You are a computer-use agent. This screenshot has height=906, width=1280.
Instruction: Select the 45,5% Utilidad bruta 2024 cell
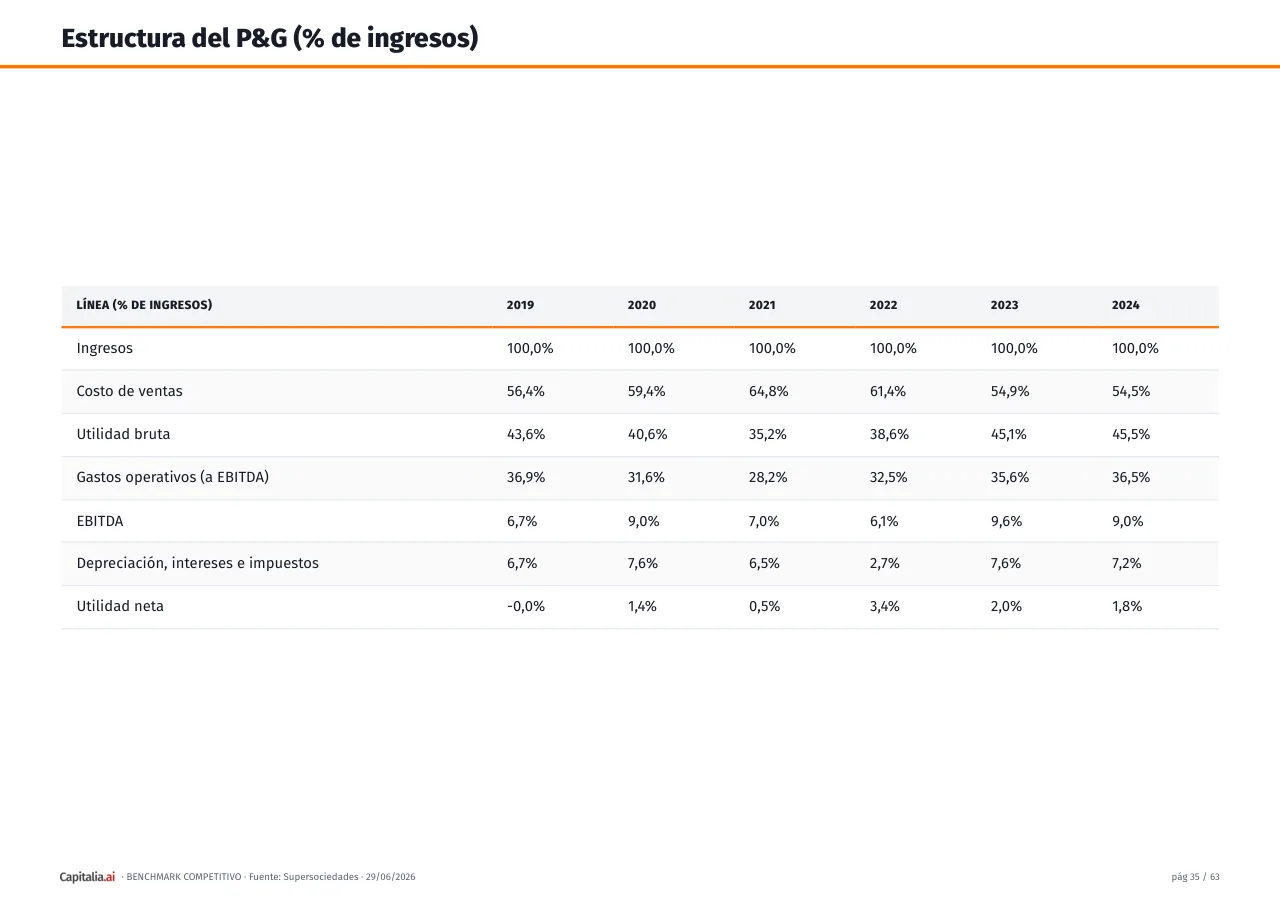pyautogui.click(x=1131, y=434)
